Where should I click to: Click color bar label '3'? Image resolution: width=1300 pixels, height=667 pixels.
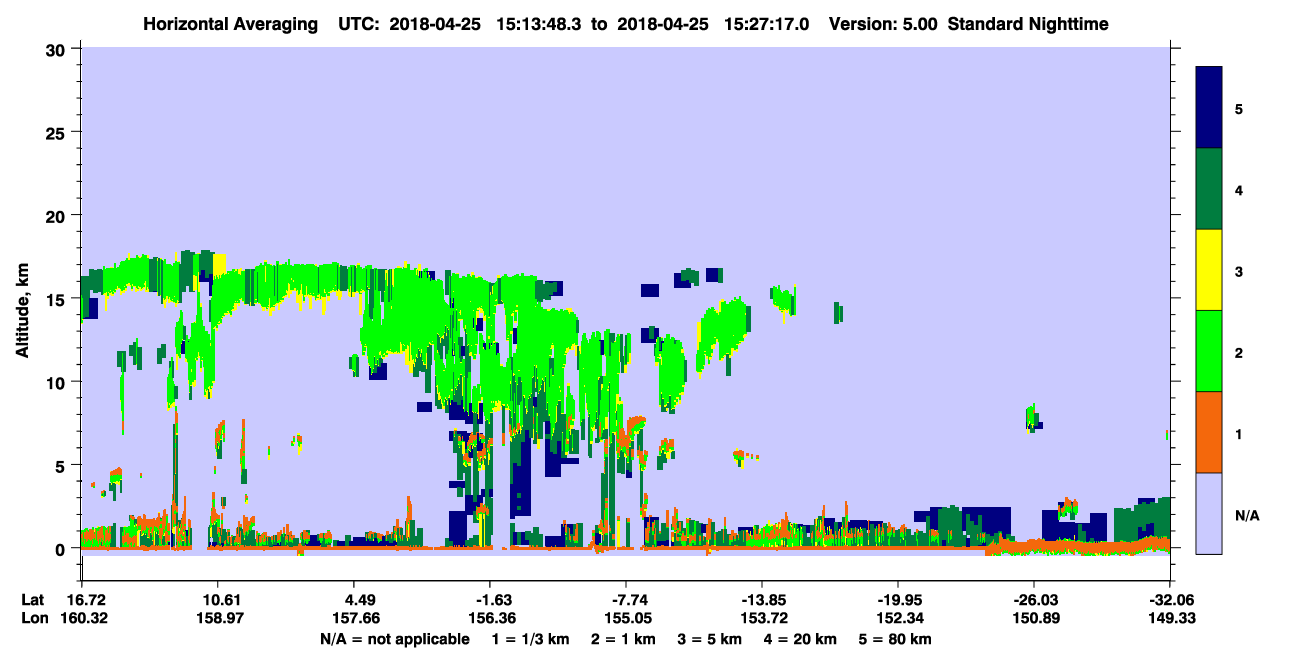tap(1239, 271)
